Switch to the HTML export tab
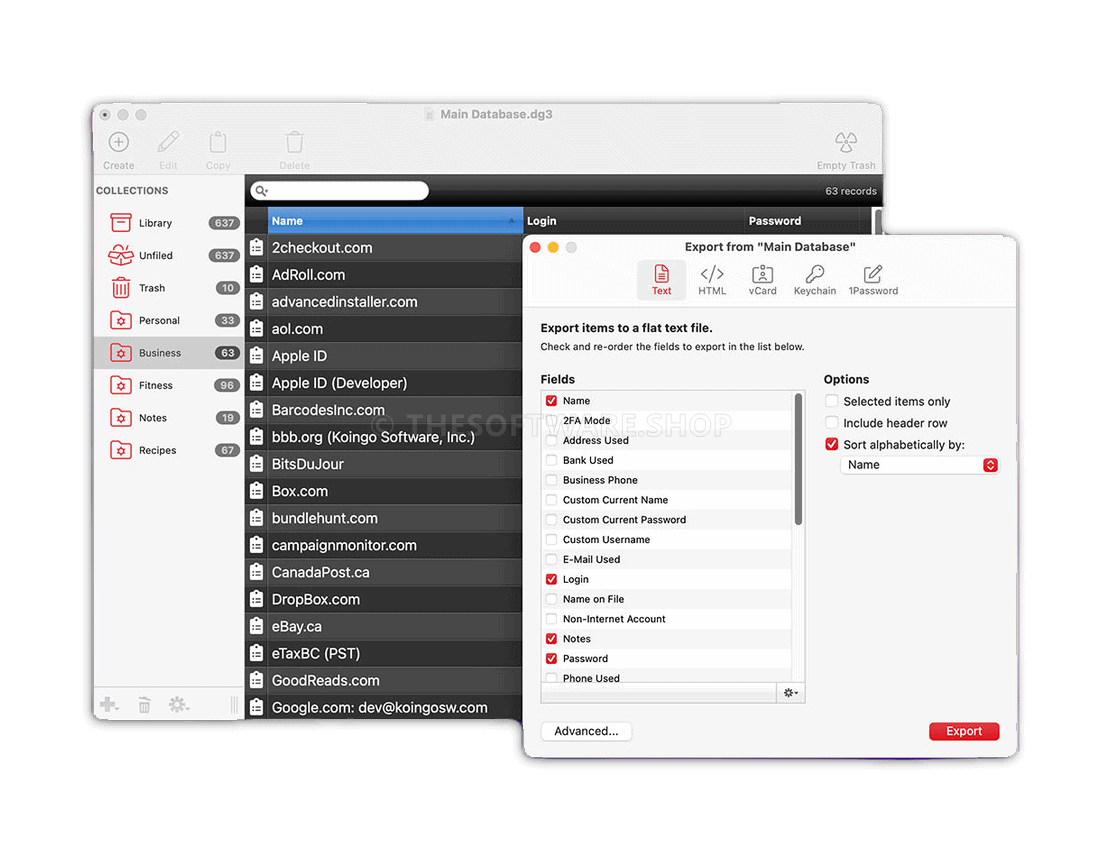The image size is (1100, 849). tap(712, 280)
